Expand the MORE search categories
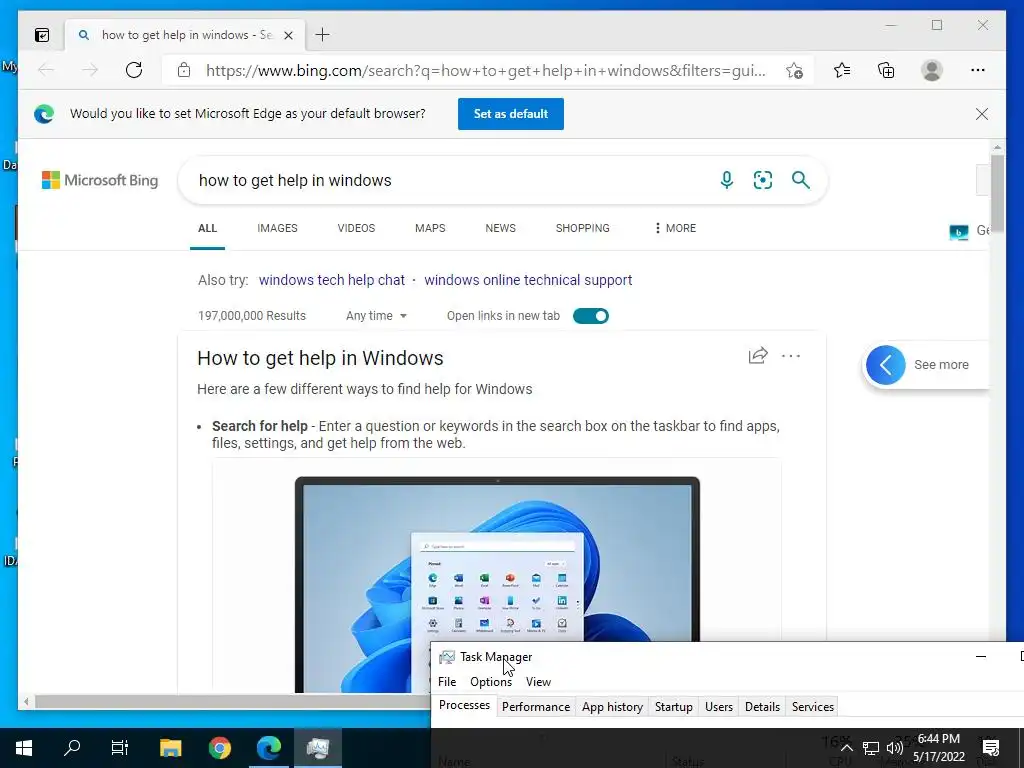Image resolution: width=1024 pixels, height=768 pixels. pyautogui.click(x=675, y=228)
